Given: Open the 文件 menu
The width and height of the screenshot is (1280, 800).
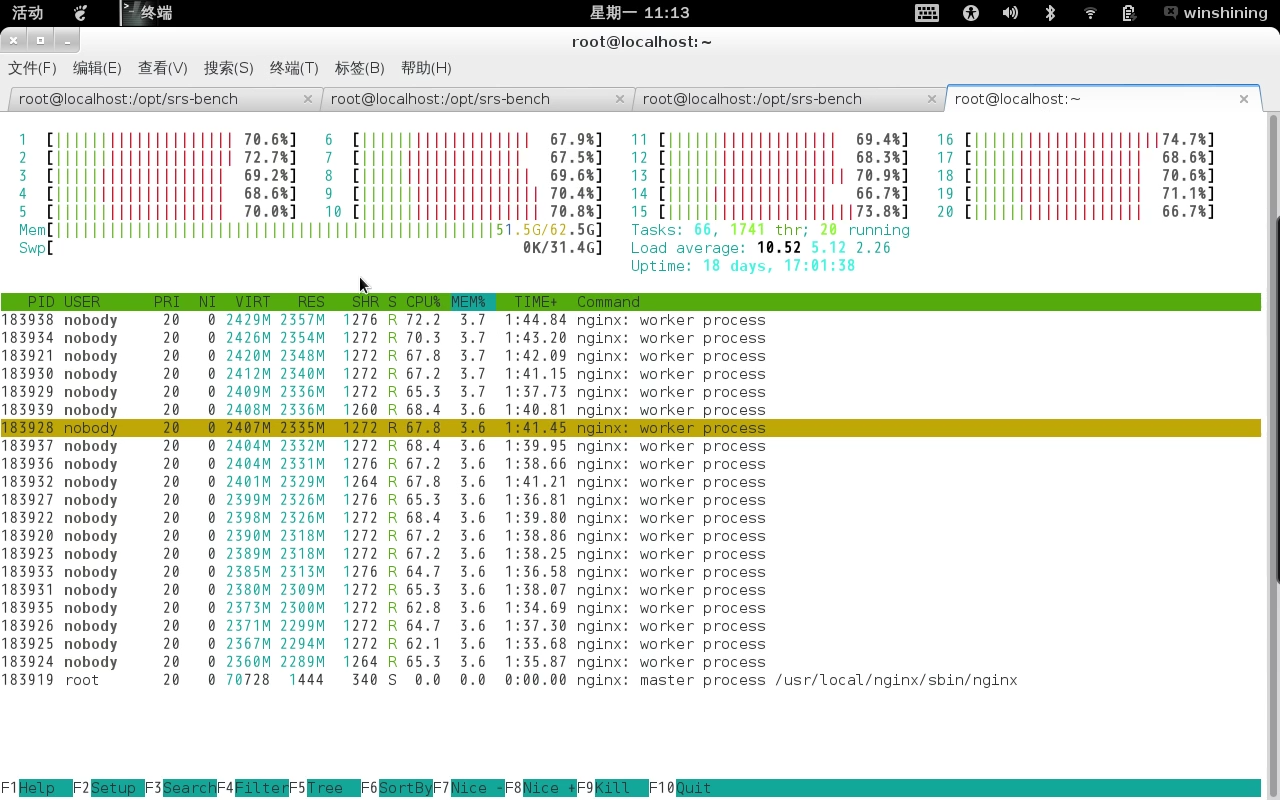Looking at the screenshot, I should pos(32,68).
